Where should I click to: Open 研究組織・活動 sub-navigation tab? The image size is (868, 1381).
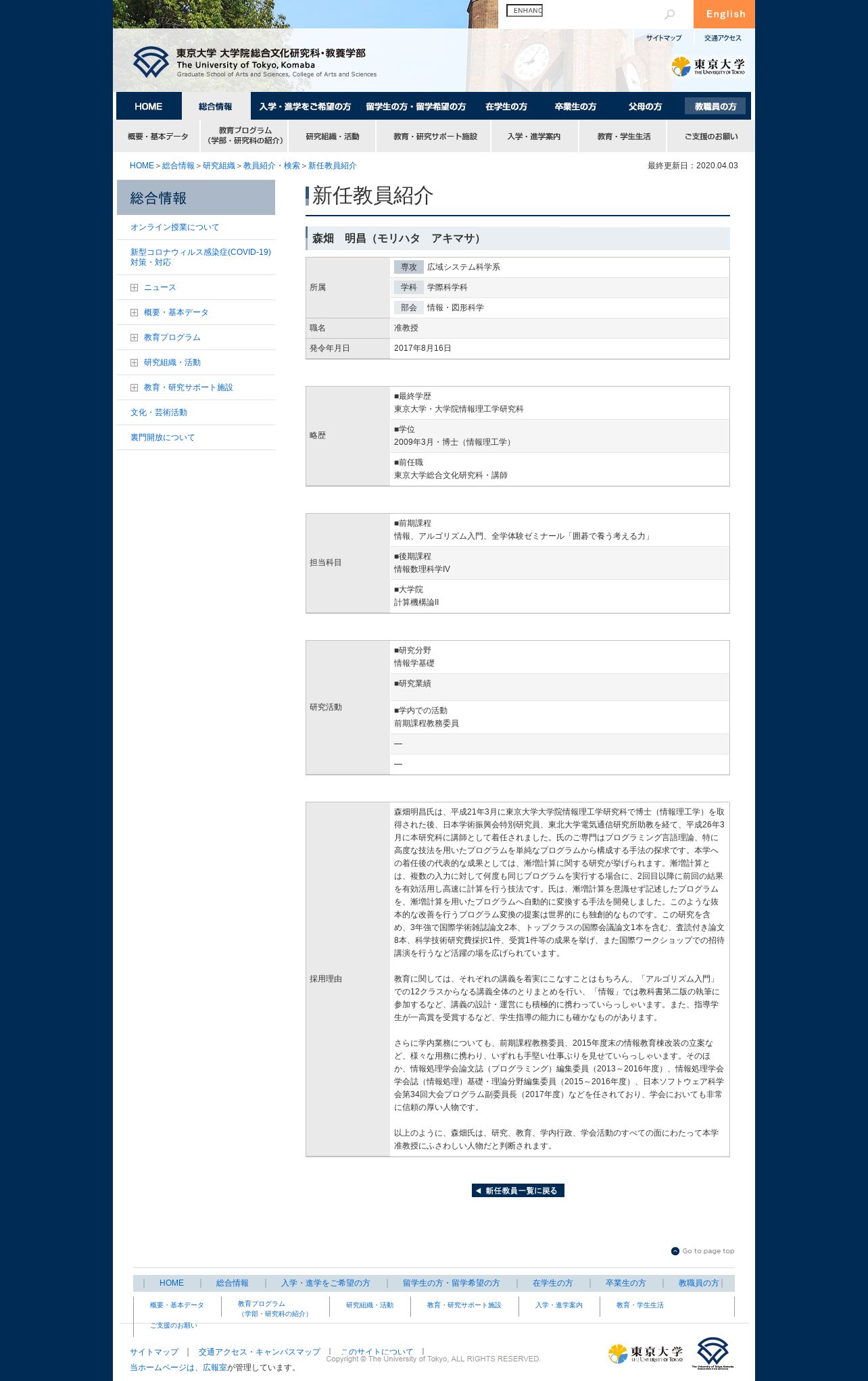[332, 136]
